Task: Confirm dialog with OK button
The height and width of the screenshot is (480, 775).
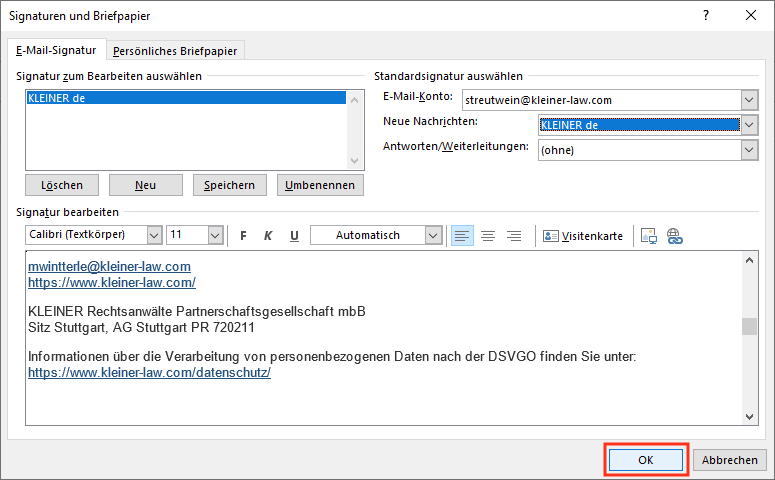Action: click(646, 459)
